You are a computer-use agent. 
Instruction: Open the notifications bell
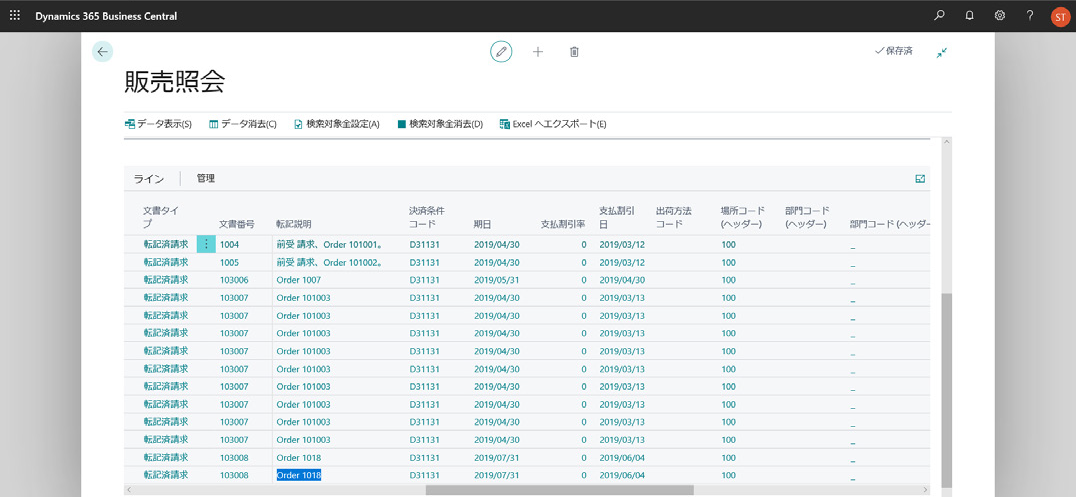coord(969,16)
